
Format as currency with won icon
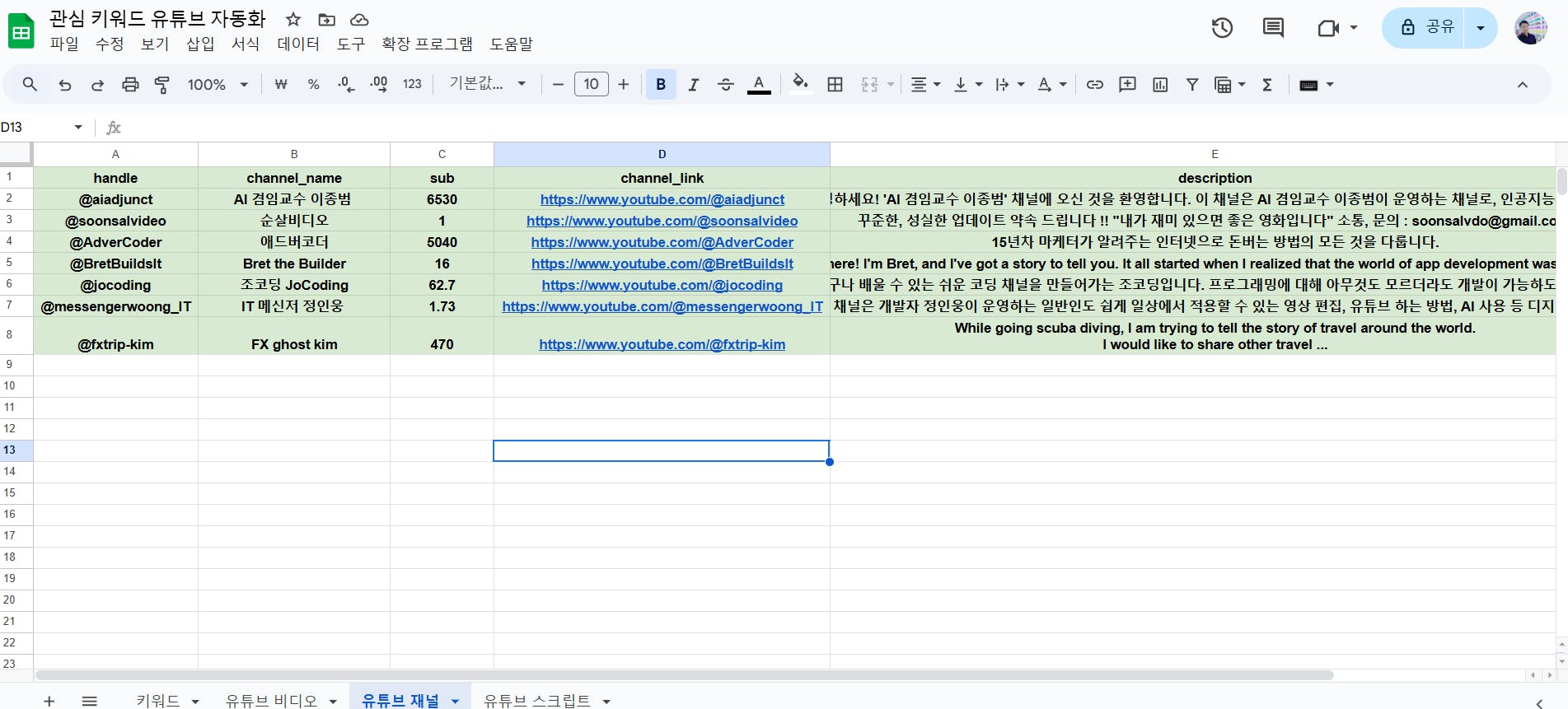[281, 84]
